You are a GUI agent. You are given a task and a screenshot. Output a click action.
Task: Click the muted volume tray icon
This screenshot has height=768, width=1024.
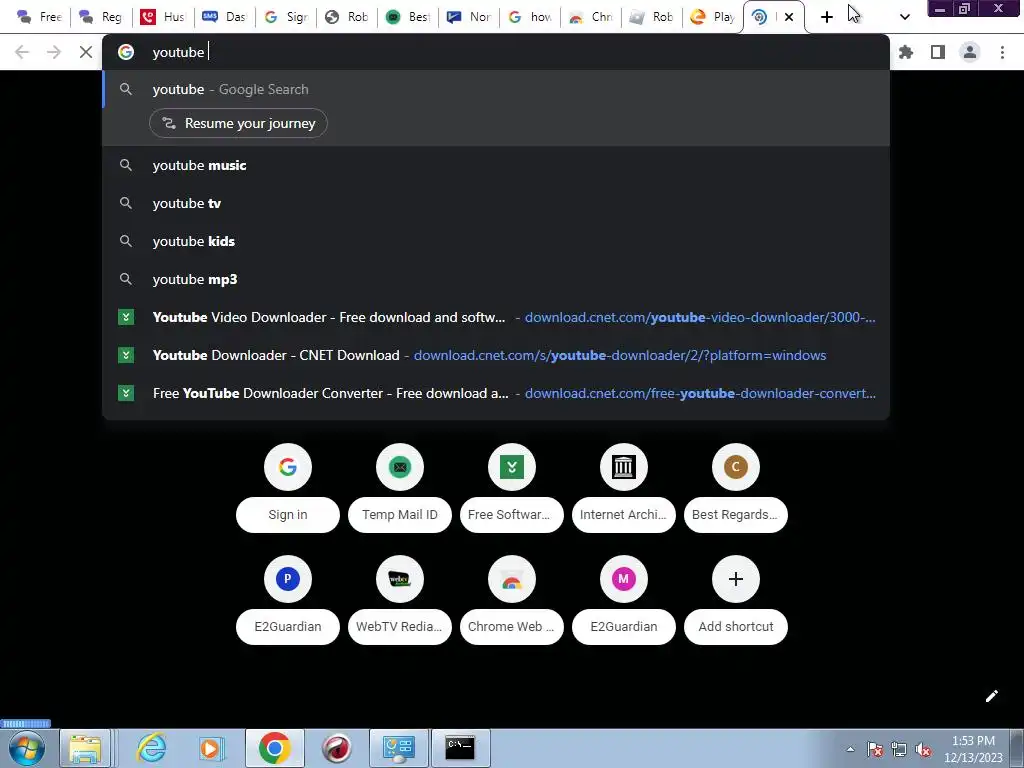point(923,749)
